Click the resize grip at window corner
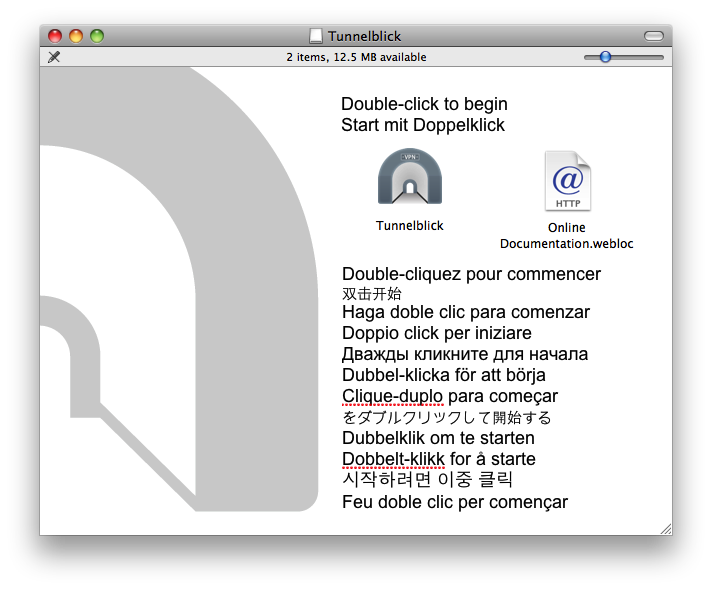The image size is (712, 590). coord(666,529)
